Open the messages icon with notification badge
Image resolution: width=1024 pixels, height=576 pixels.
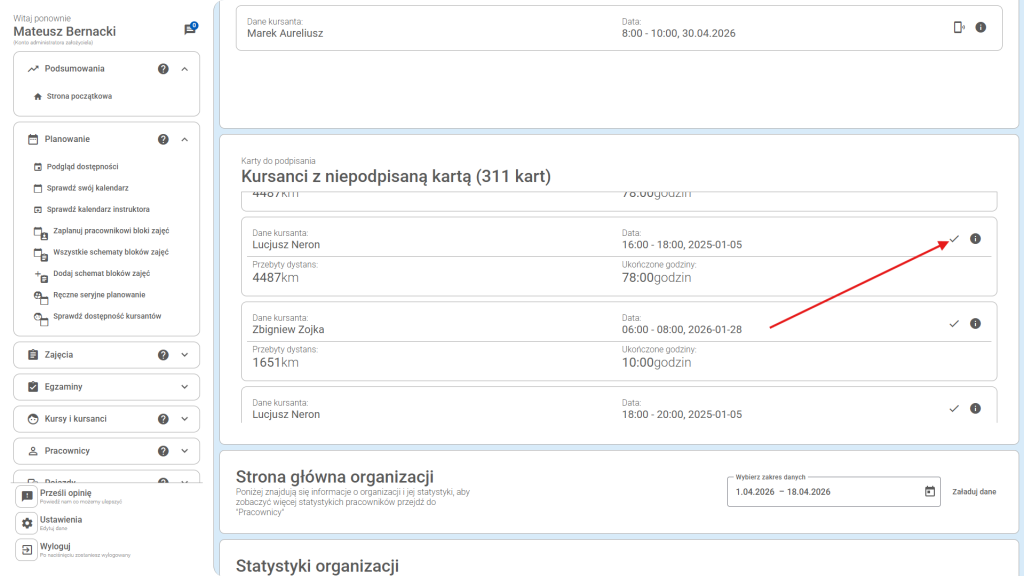[190, 29]
